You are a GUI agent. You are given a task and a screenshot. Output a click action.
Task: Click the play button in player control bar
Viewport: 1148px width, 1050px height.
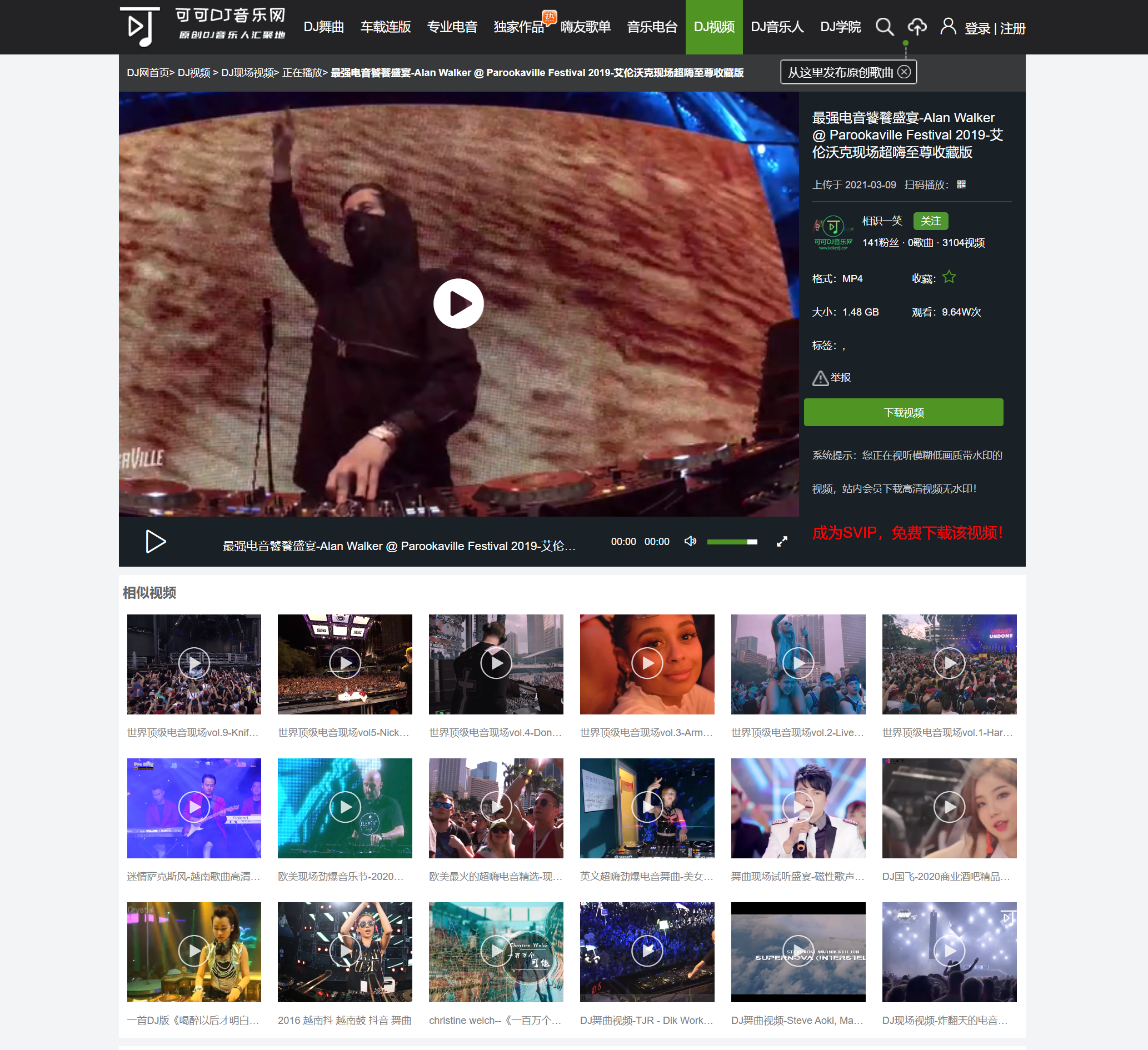tap(156, 542)
